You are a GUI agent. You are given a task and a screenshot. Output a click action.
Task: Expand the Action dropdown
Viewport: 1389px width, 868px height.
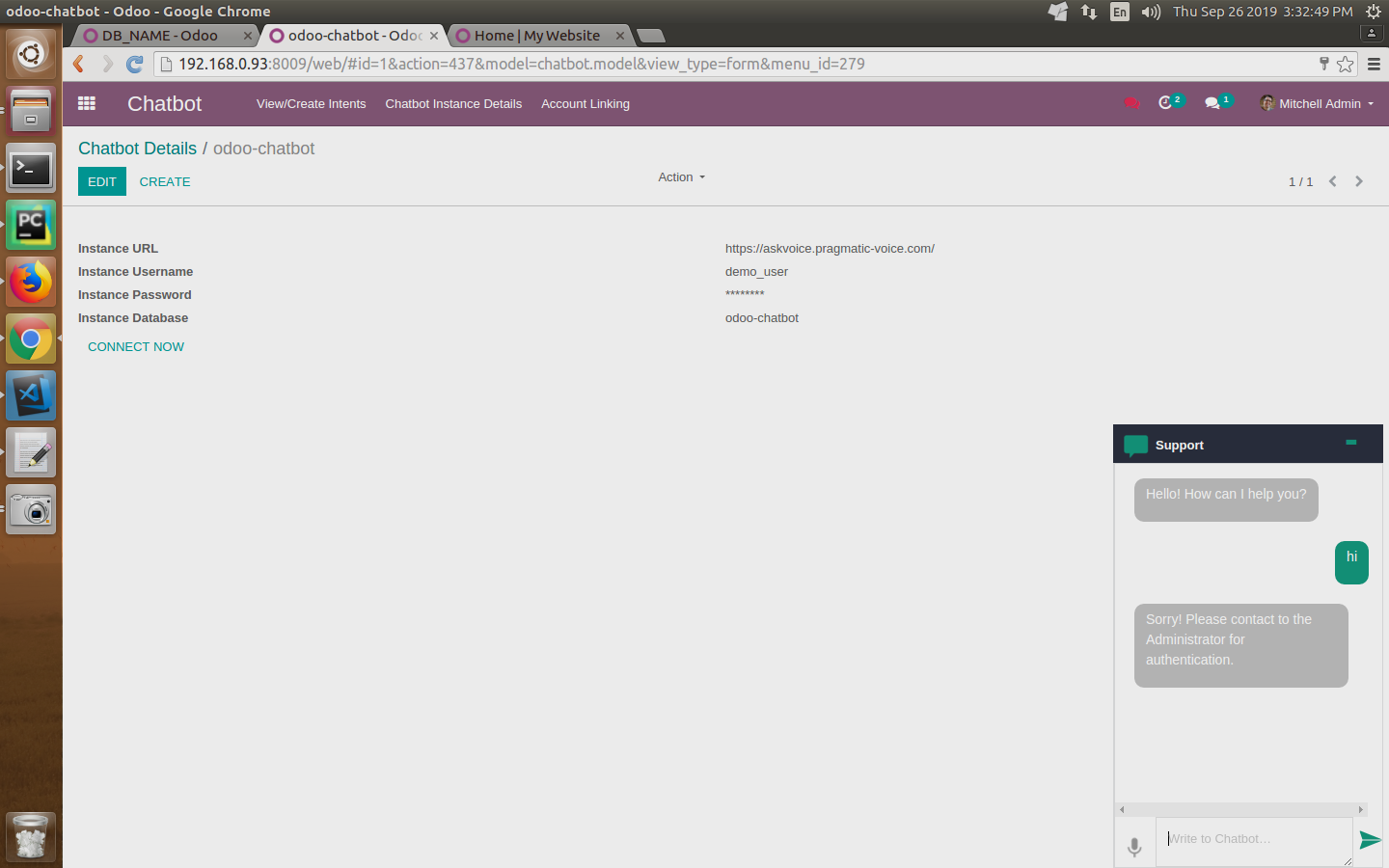point(681,177)
